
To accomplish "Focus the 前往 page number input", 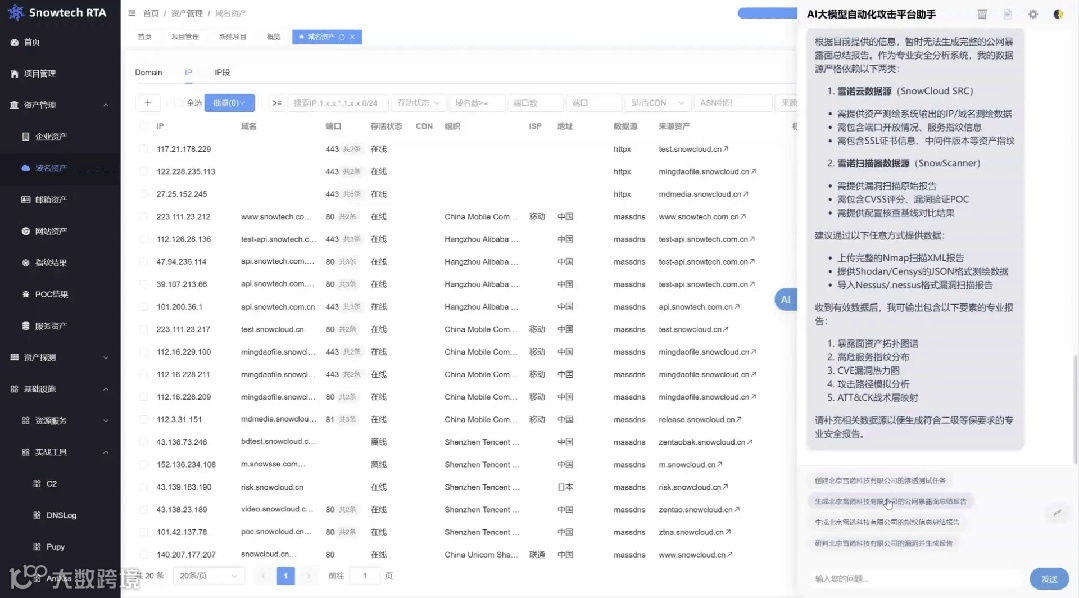I will click(365, 575).
